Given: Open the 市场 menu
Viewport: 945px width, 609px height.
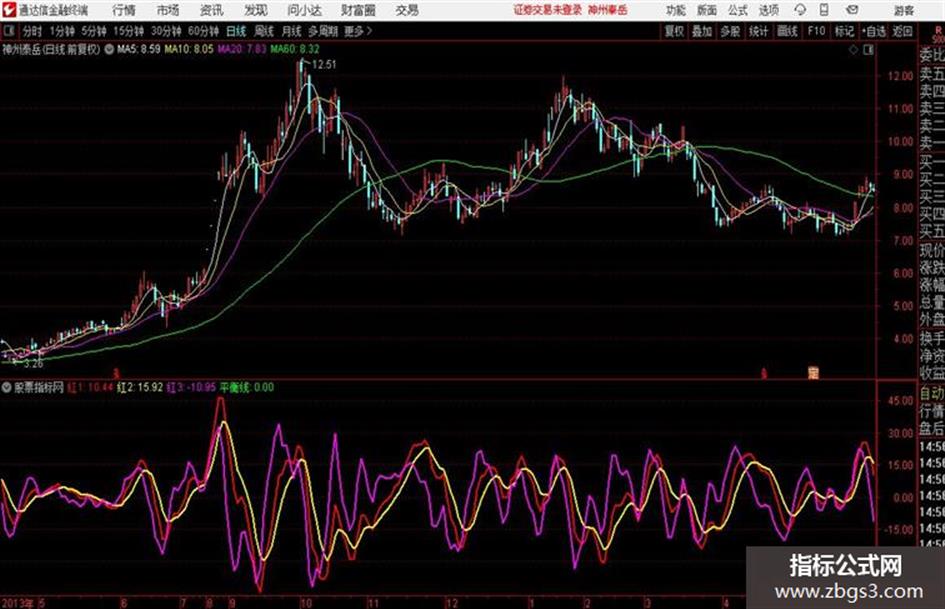Looking at the screenshot, I should coord(168,10).
